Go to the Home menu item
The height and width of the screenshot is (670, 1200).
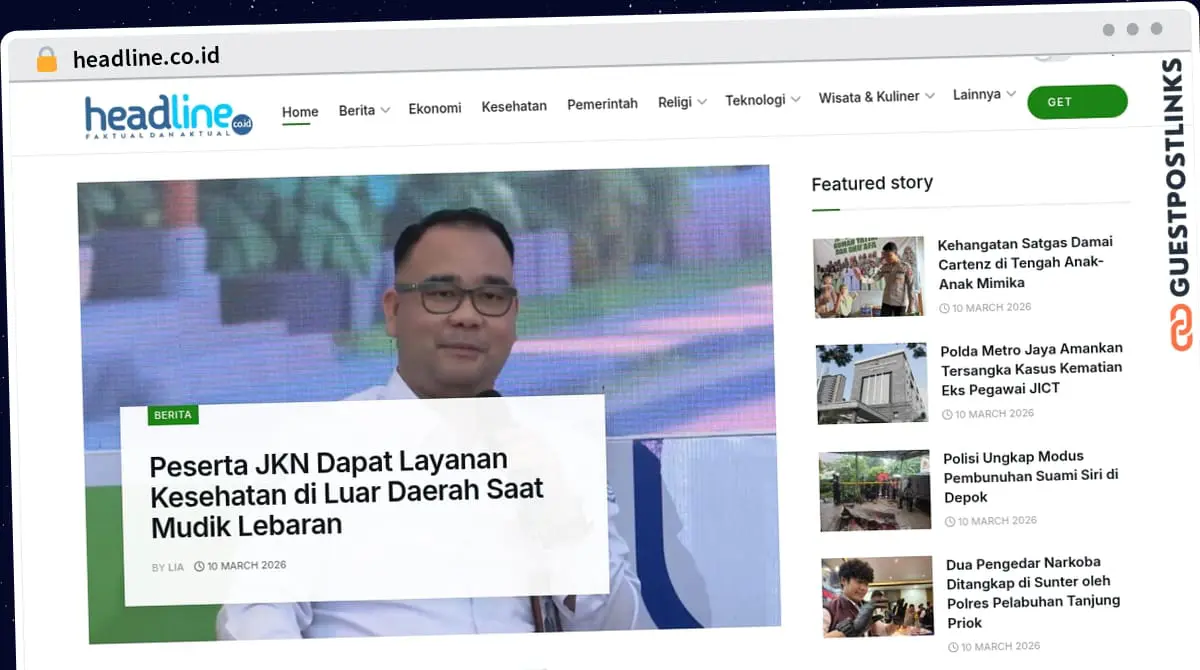[300, 112]
